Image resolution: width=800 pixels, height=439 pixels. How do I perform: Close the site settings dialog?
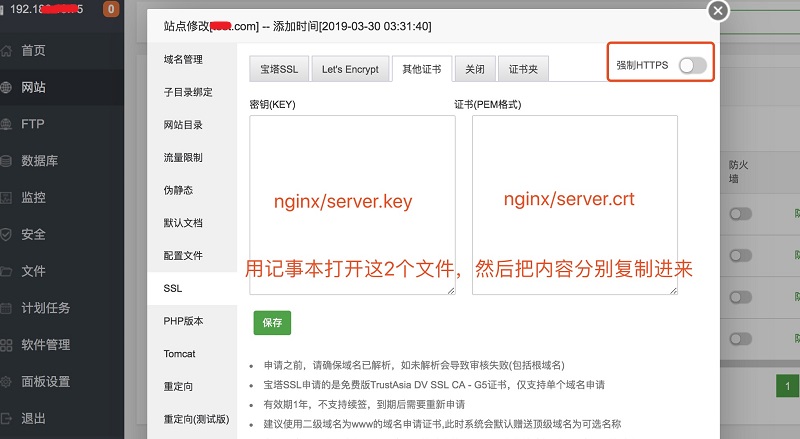coord(718,11)
